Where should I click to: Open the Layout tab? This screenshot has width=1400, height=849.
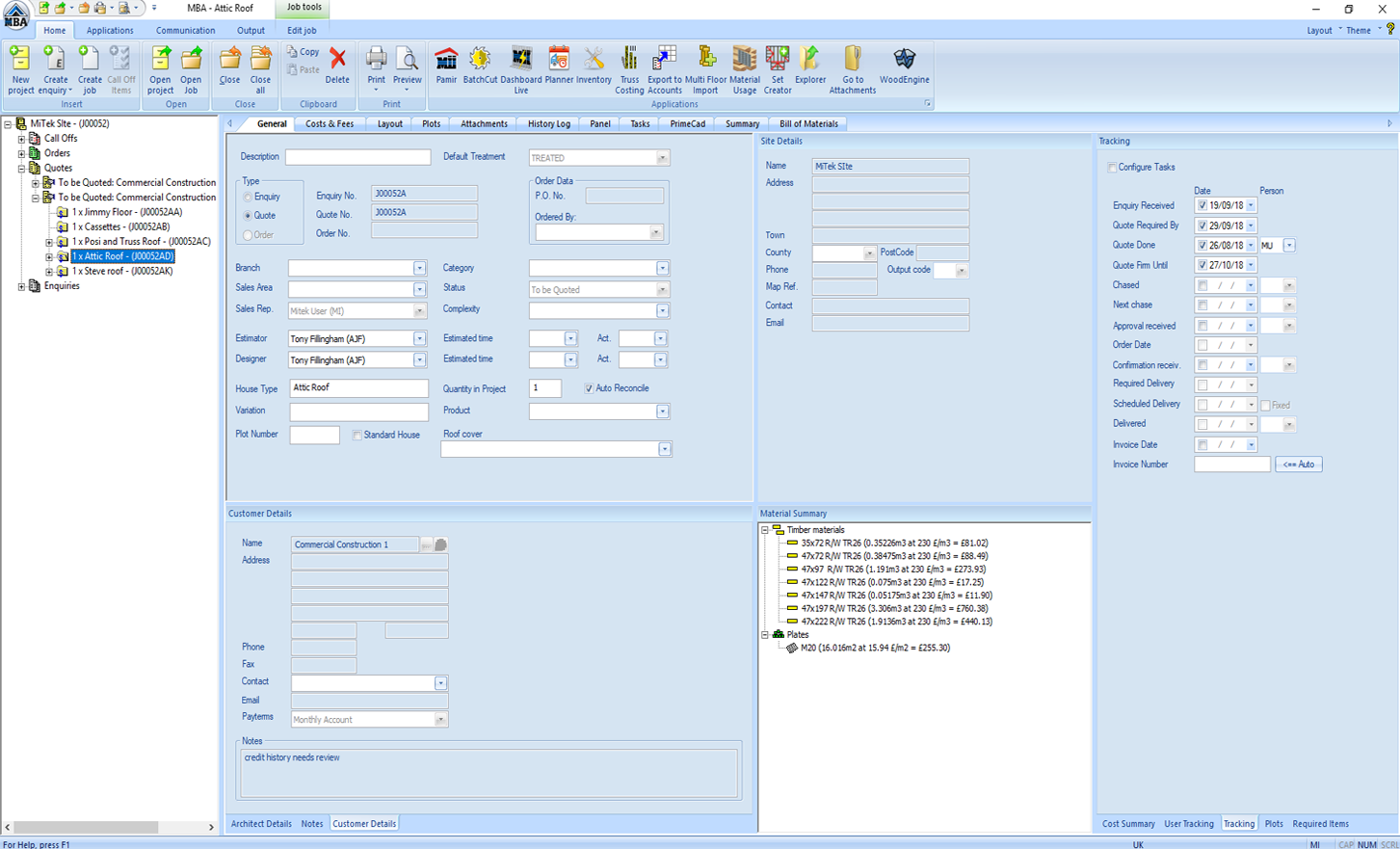tap(390, 124)
